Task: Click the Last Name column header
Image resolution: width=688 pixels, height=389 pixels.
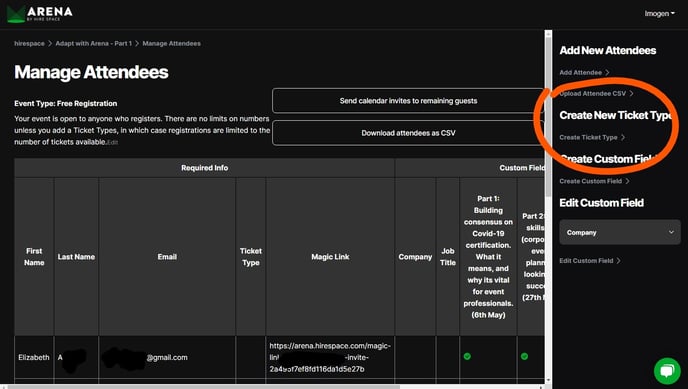Action: [x=76, y=257]
